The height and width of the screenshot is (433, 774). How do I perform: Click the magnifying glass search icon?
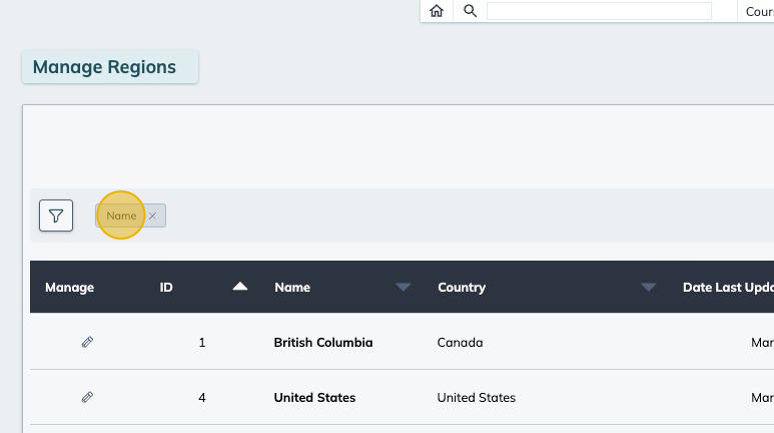[x=469, y=11]
